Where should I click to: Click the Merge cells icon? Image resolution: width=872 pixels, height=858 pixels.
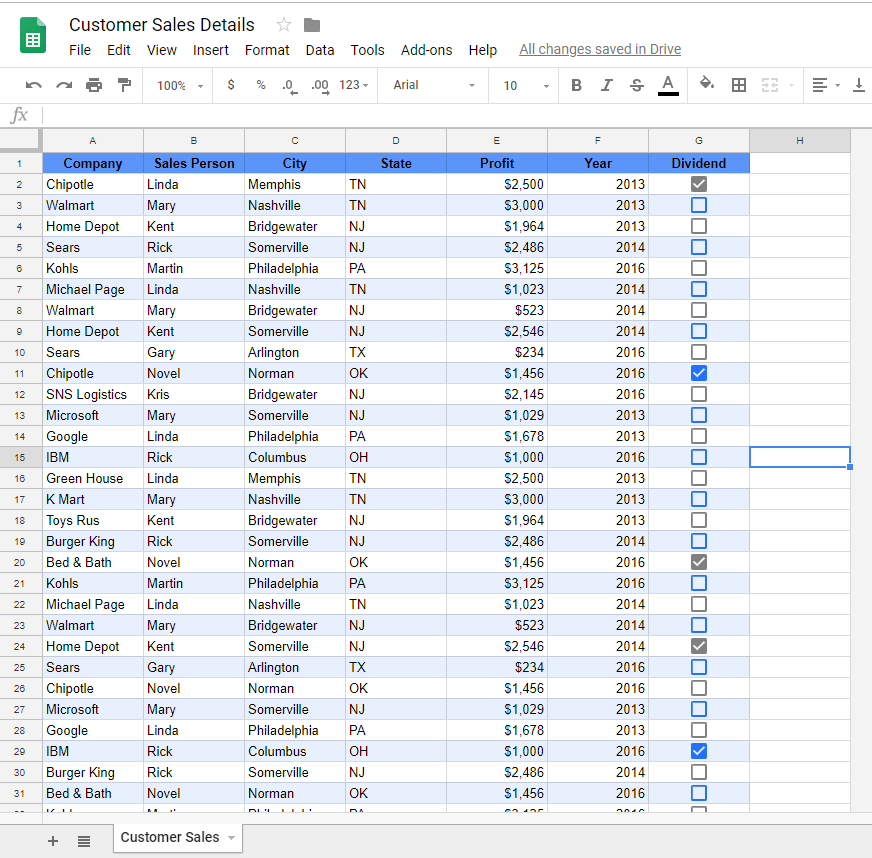(x=770, y=85)
